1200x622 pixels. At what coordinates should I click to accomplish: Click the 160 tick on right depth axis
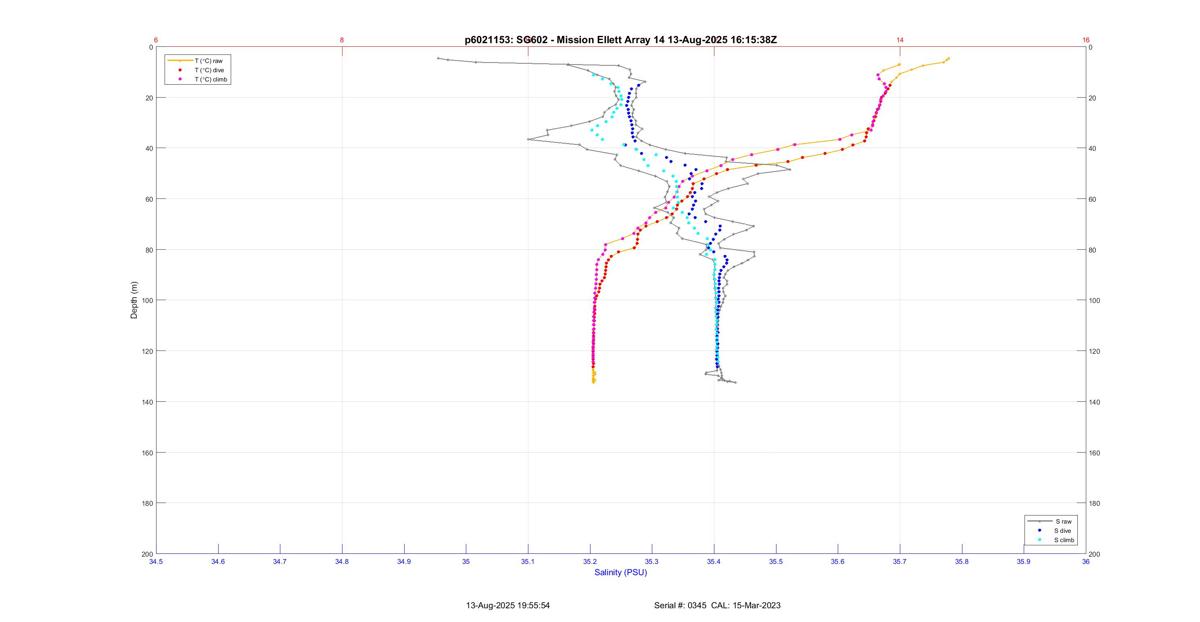[1095, 453]
